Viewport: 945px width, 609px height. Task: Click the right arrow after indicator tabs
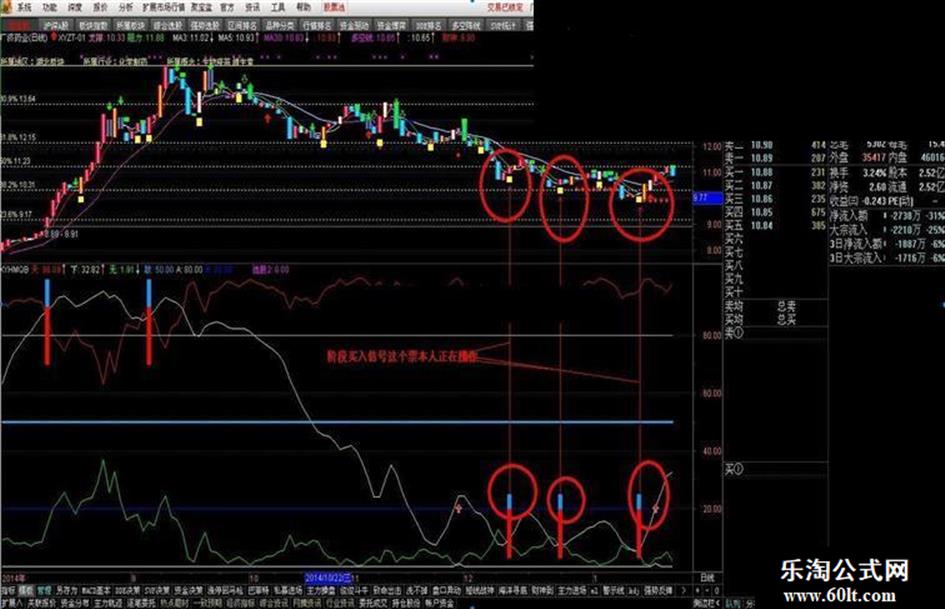683,590
